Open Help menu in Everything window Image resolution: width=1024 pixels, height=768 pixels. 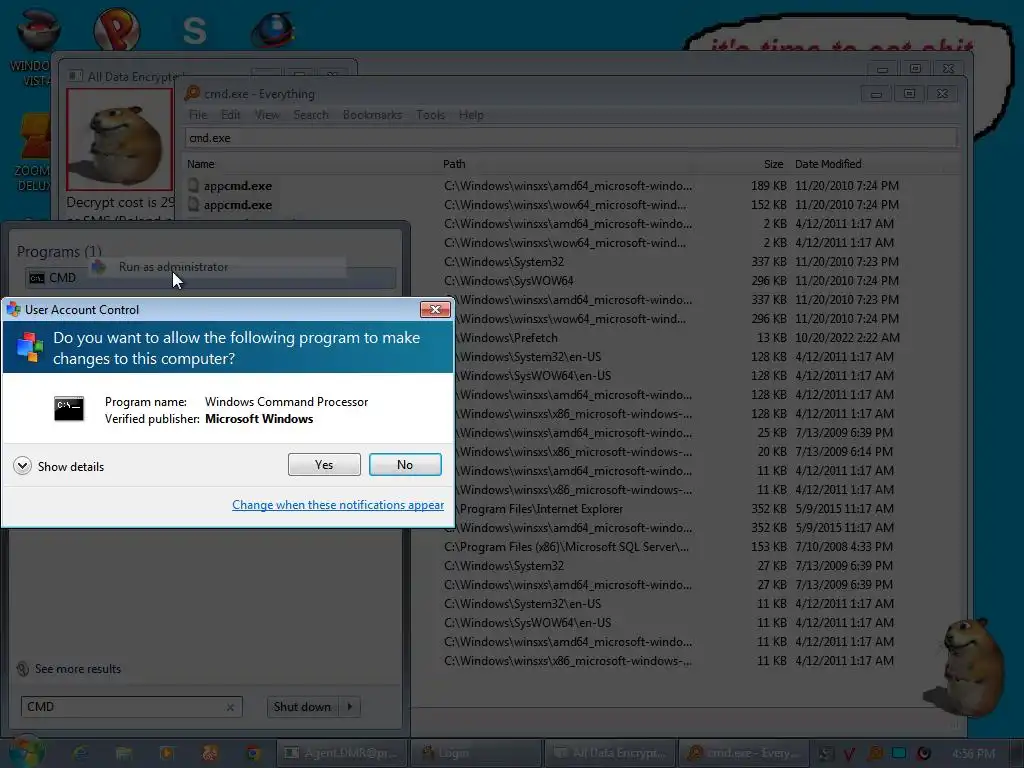pos(471,115)
